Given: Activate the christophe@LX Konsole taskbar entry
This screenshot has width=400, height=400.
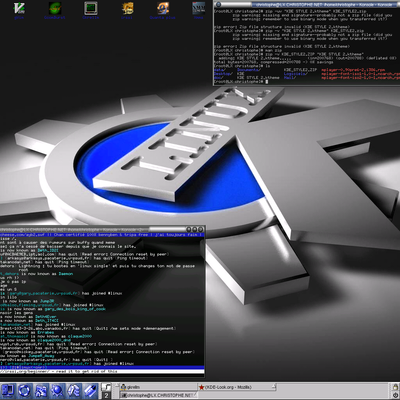Looking at the screenshot, I should point(158,395).
